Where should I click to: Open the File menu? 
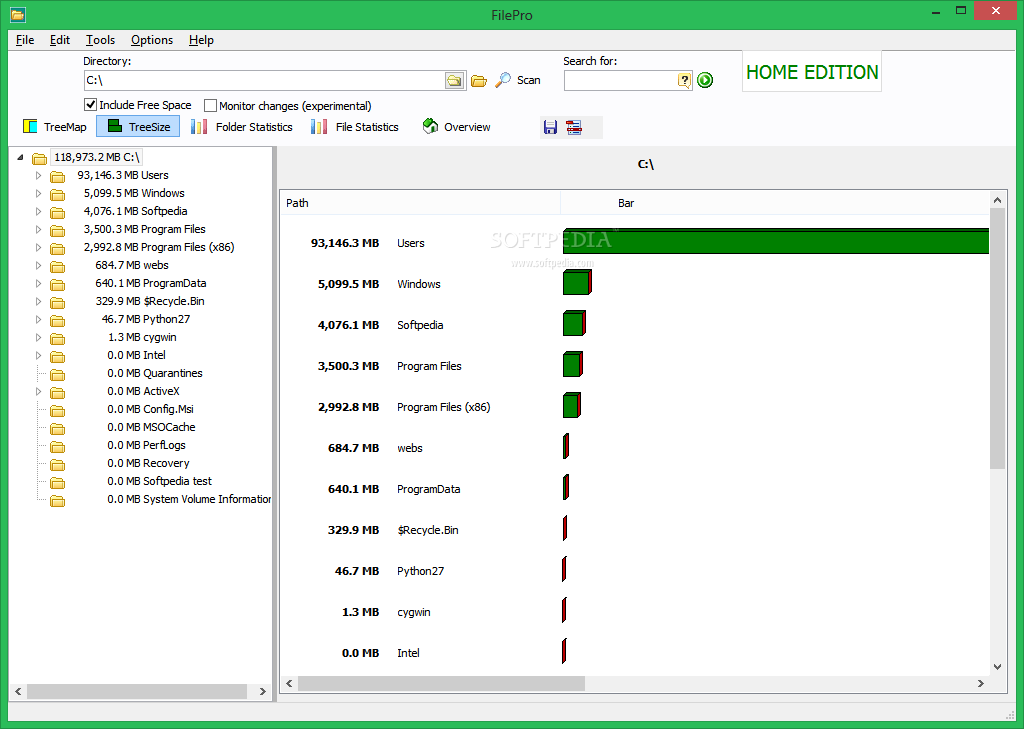point(25,40)
